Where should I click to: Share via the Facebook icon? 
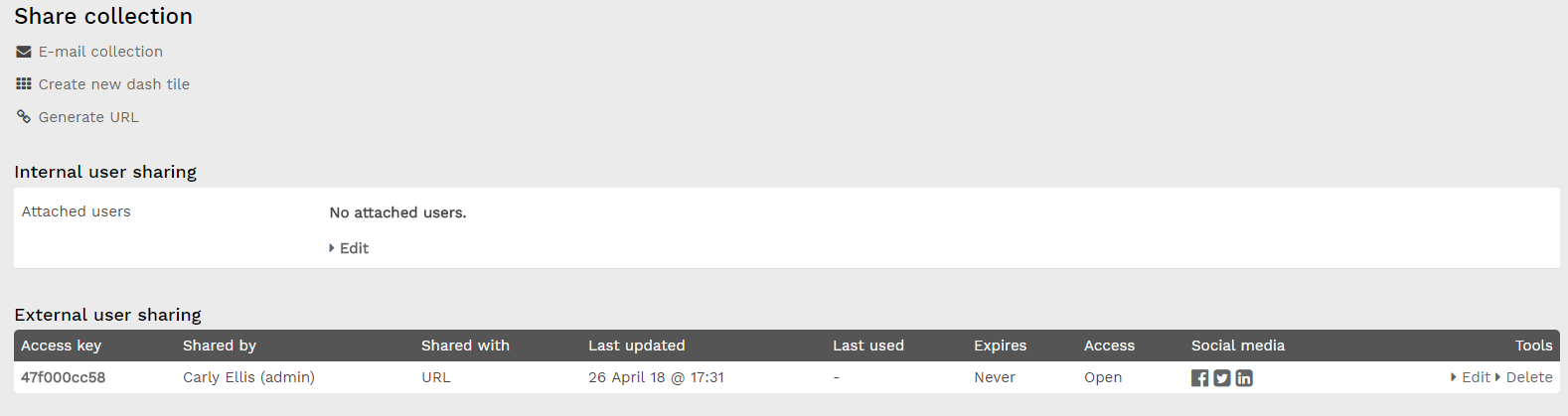[1200, 378]
